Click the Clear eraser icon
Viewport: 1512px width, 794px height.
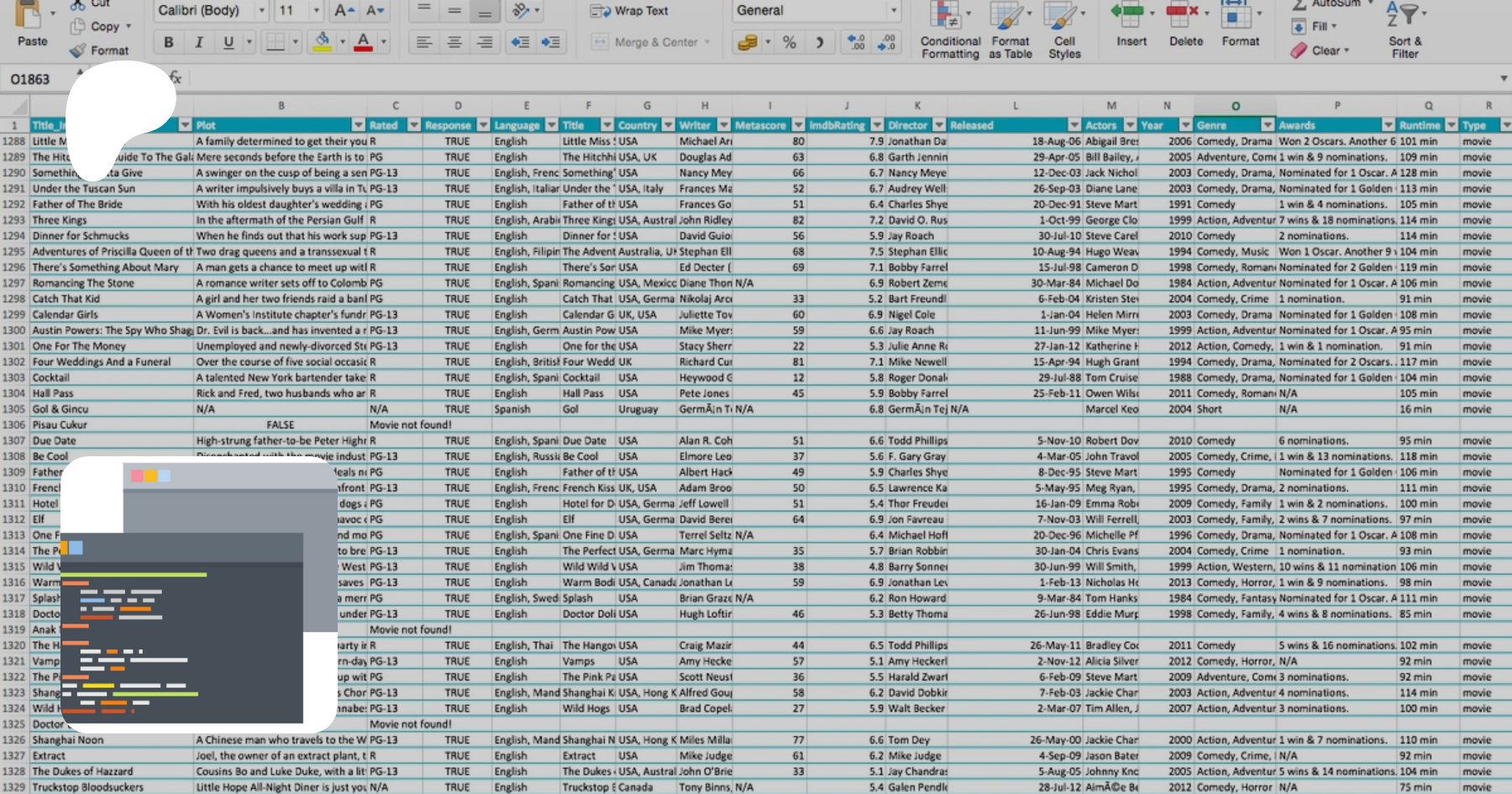click(x=1299, y=50)
